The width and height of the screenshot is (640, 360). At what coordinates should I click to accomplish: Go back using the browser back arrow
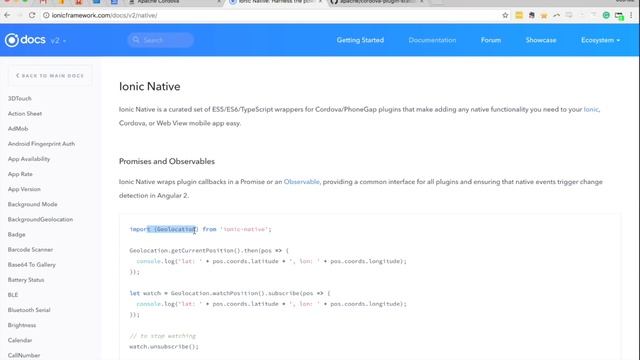[x=7, y=15]
